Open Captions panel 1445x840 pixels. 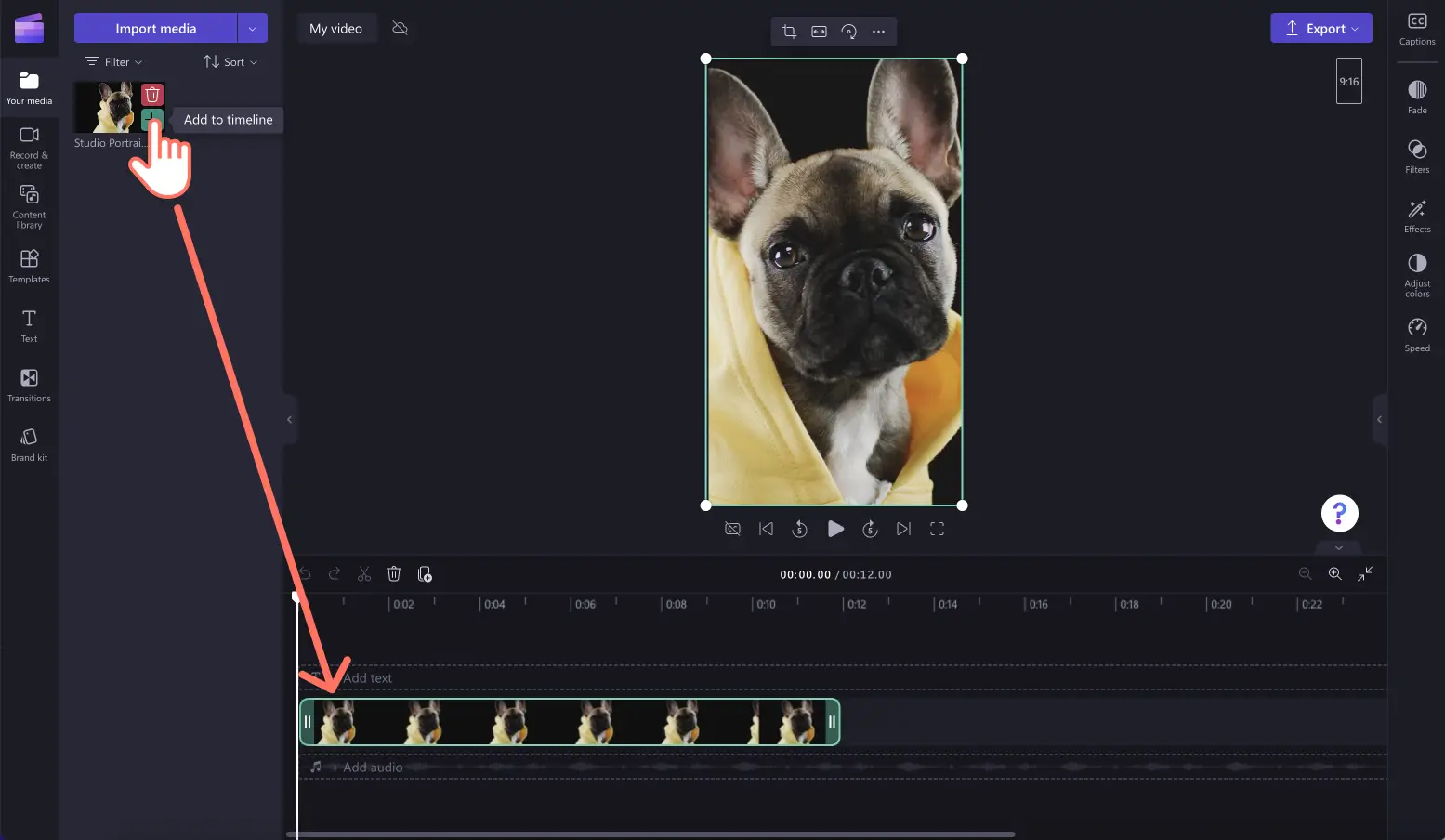pyautogui.click(x=1417, y=29)
